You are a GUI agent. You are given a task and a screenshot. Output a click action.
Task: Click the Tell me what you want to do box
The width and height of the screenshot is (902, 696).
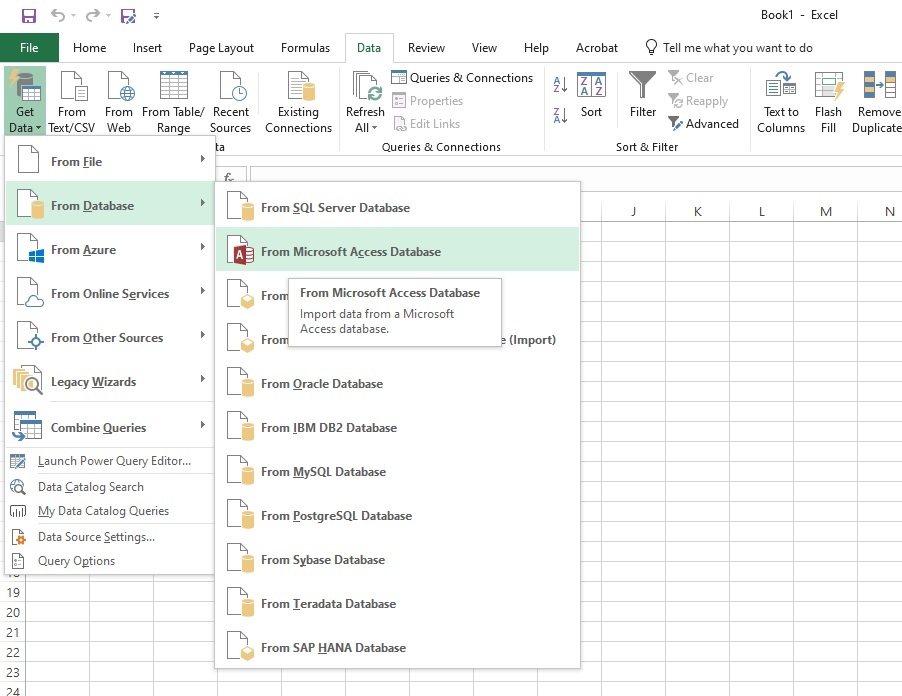tap(729, 48)
